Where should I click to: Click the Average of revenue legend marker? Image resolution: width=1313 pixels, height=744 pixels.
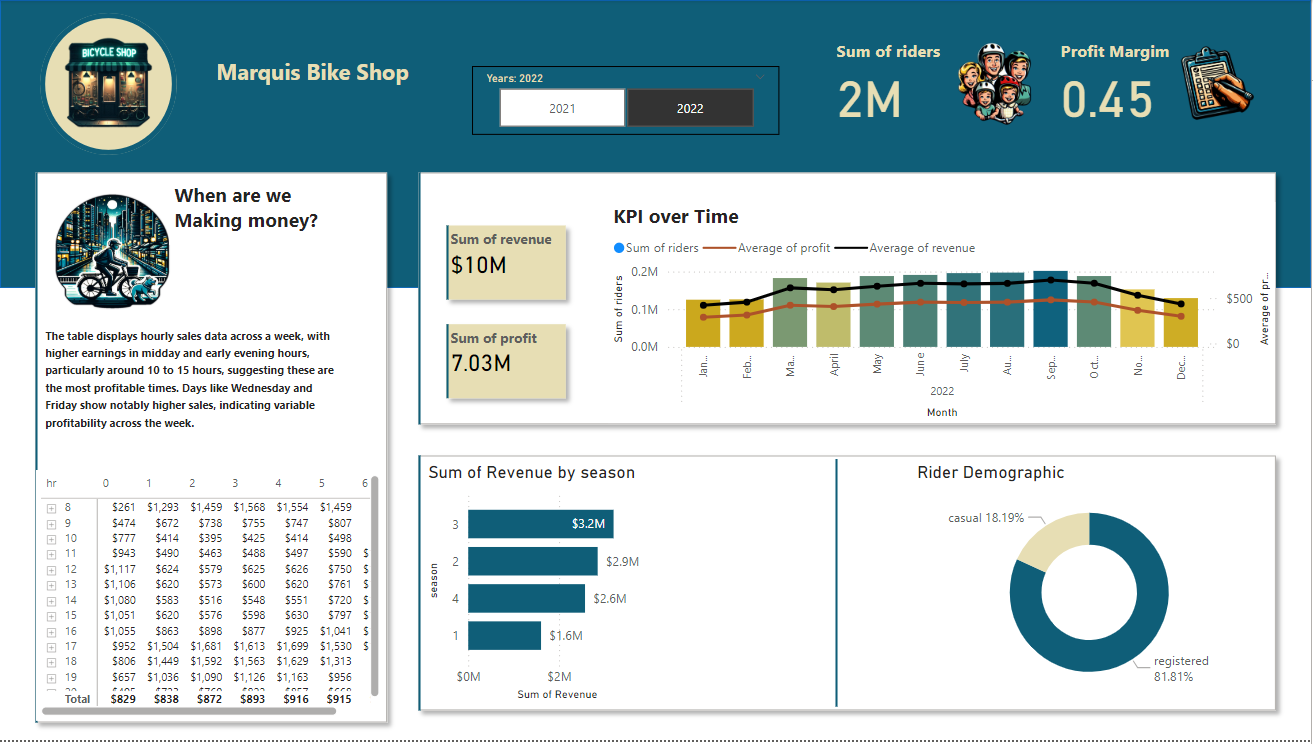tap(851, 248)
